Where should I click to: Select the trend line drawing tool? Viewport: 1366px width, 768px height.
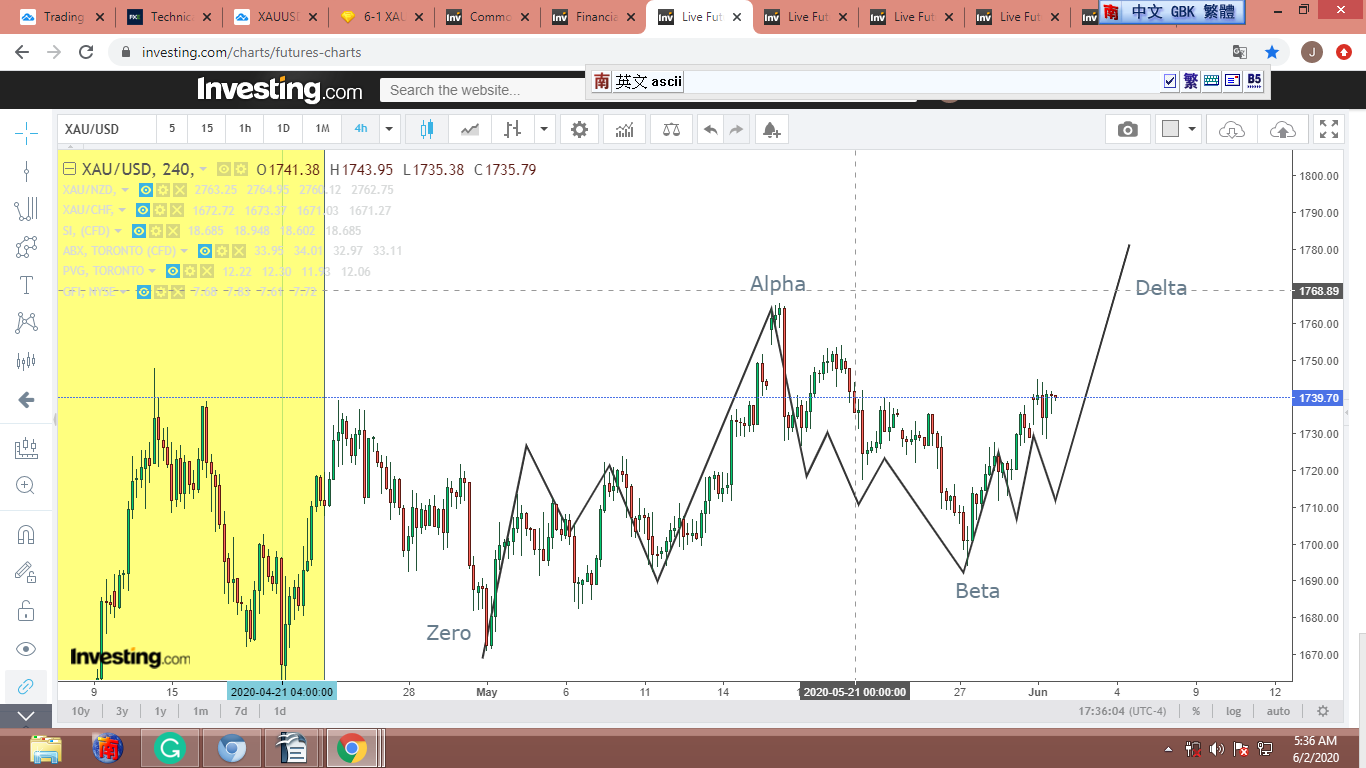(26, 170)
